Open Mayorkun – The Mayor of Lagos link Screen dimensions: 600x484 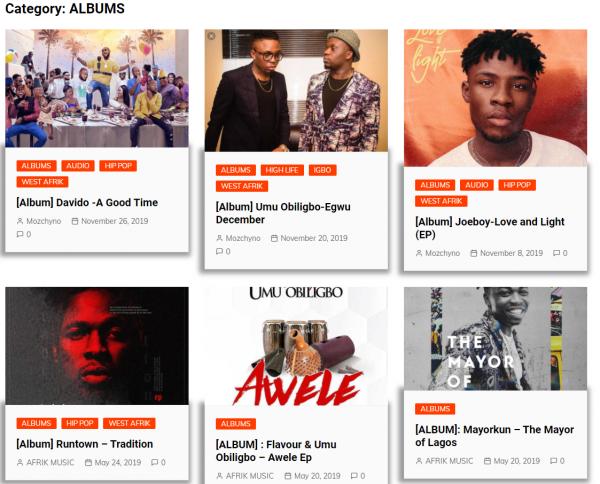click(x=494, y=436)
